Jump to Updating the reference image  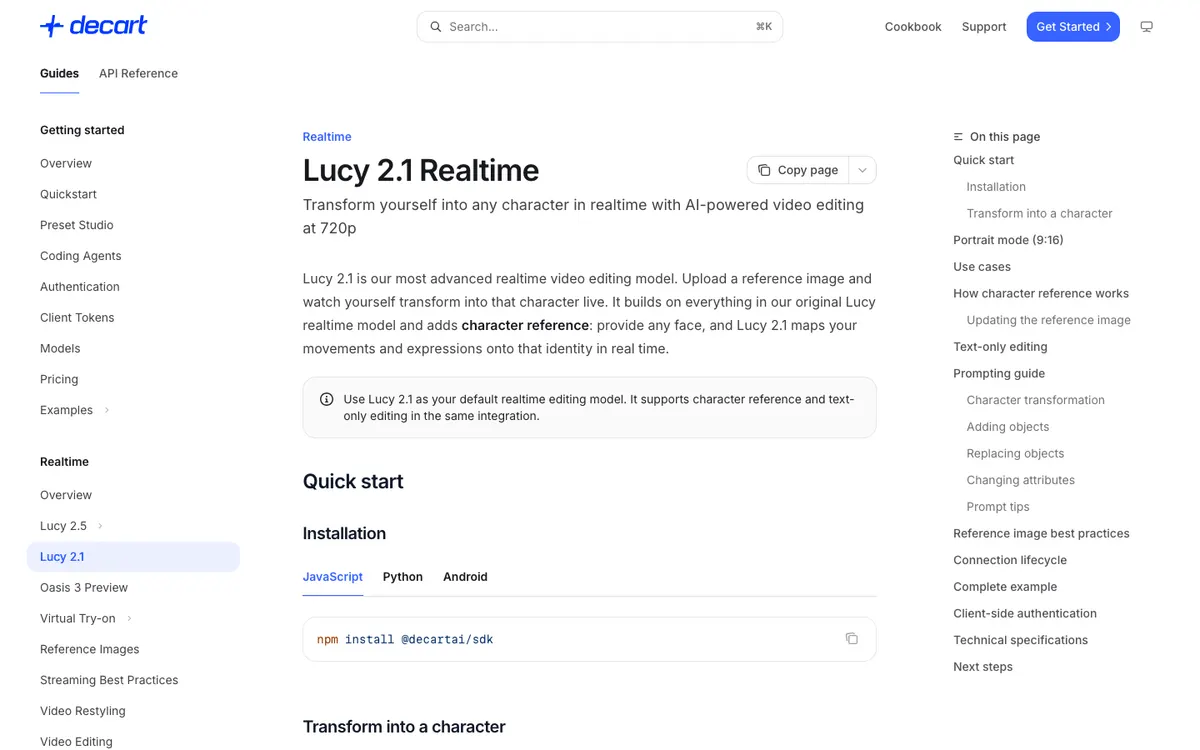click(1048, 320)
